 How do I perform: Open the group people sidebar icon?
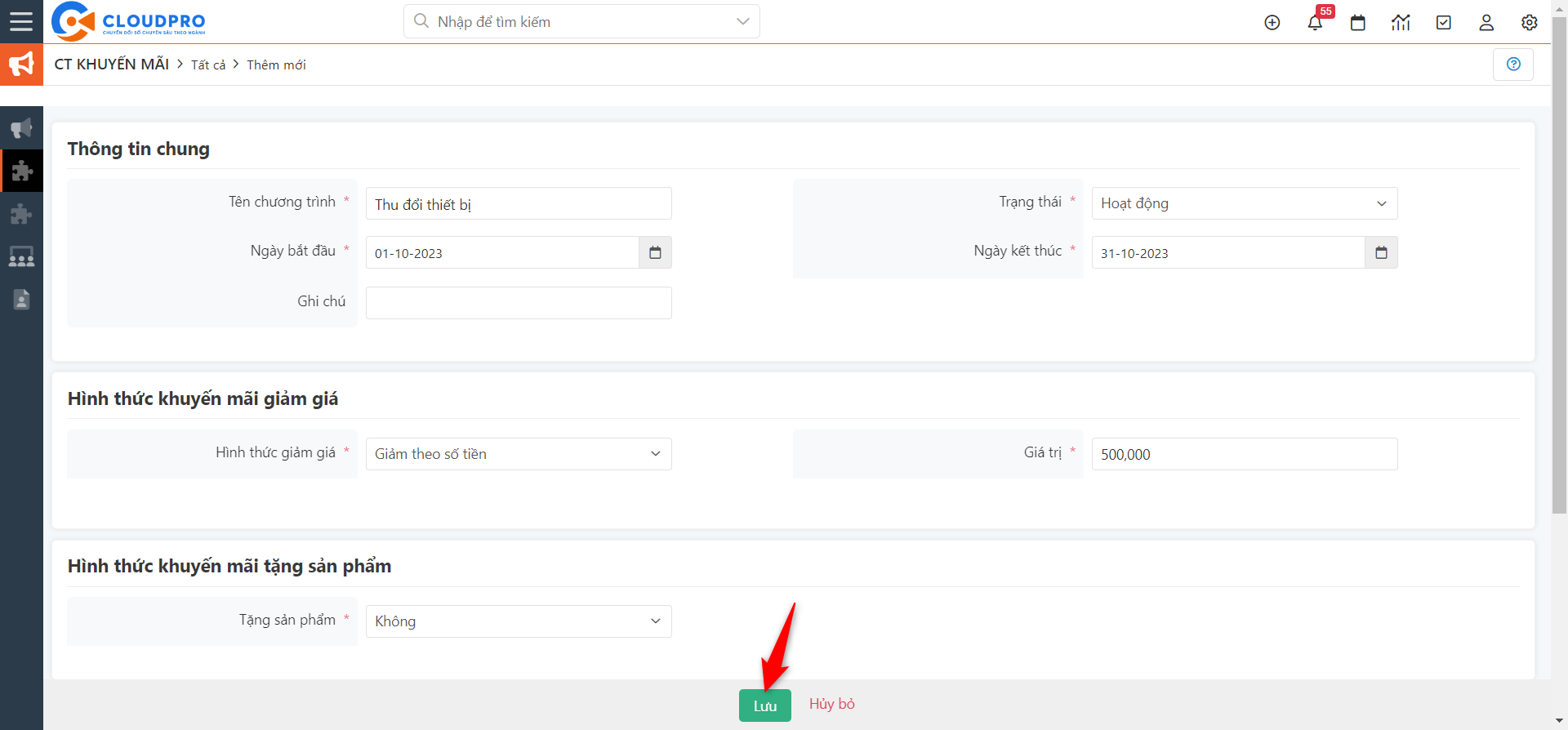click(x=21, y=257)
